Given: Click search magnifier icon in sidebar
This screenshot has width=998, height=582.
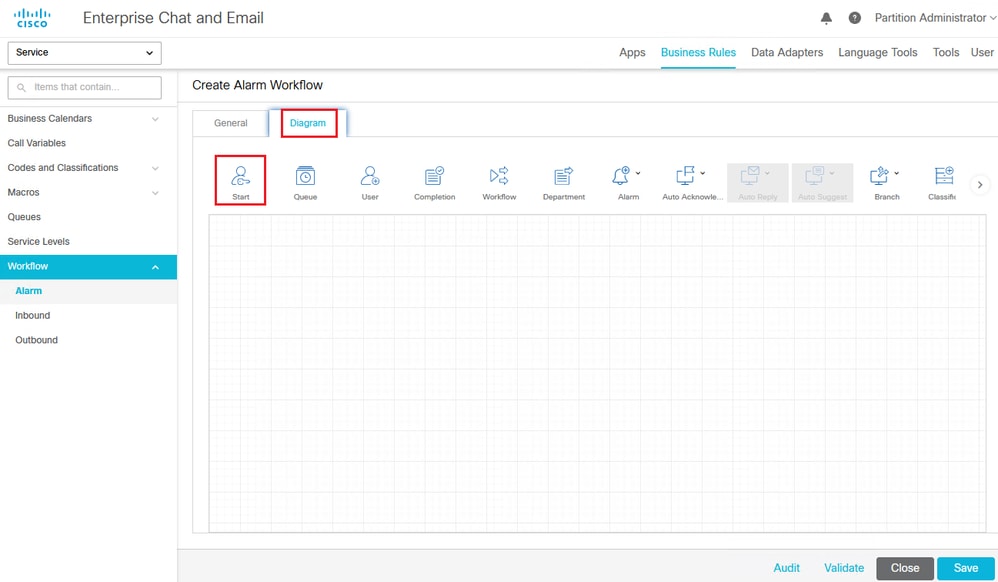Looking at the screenshot, I should 22,87.
